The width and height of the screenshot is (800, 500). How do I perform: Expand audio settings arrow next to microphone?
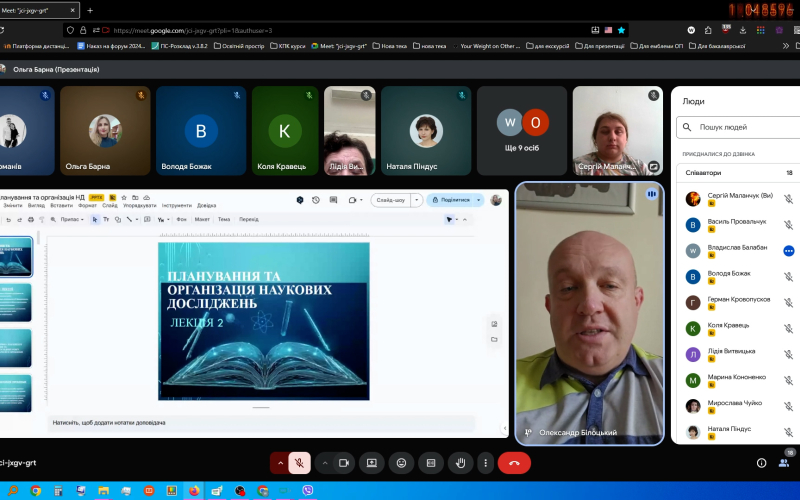pos(280,463)
